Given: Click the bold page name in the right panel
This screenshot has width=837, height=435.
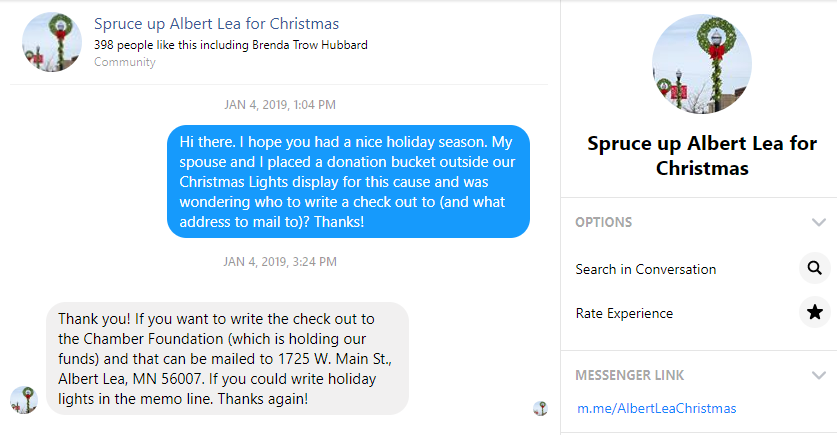Looking at the screenshot, I should pyautogui.click(x=702, y=156).
